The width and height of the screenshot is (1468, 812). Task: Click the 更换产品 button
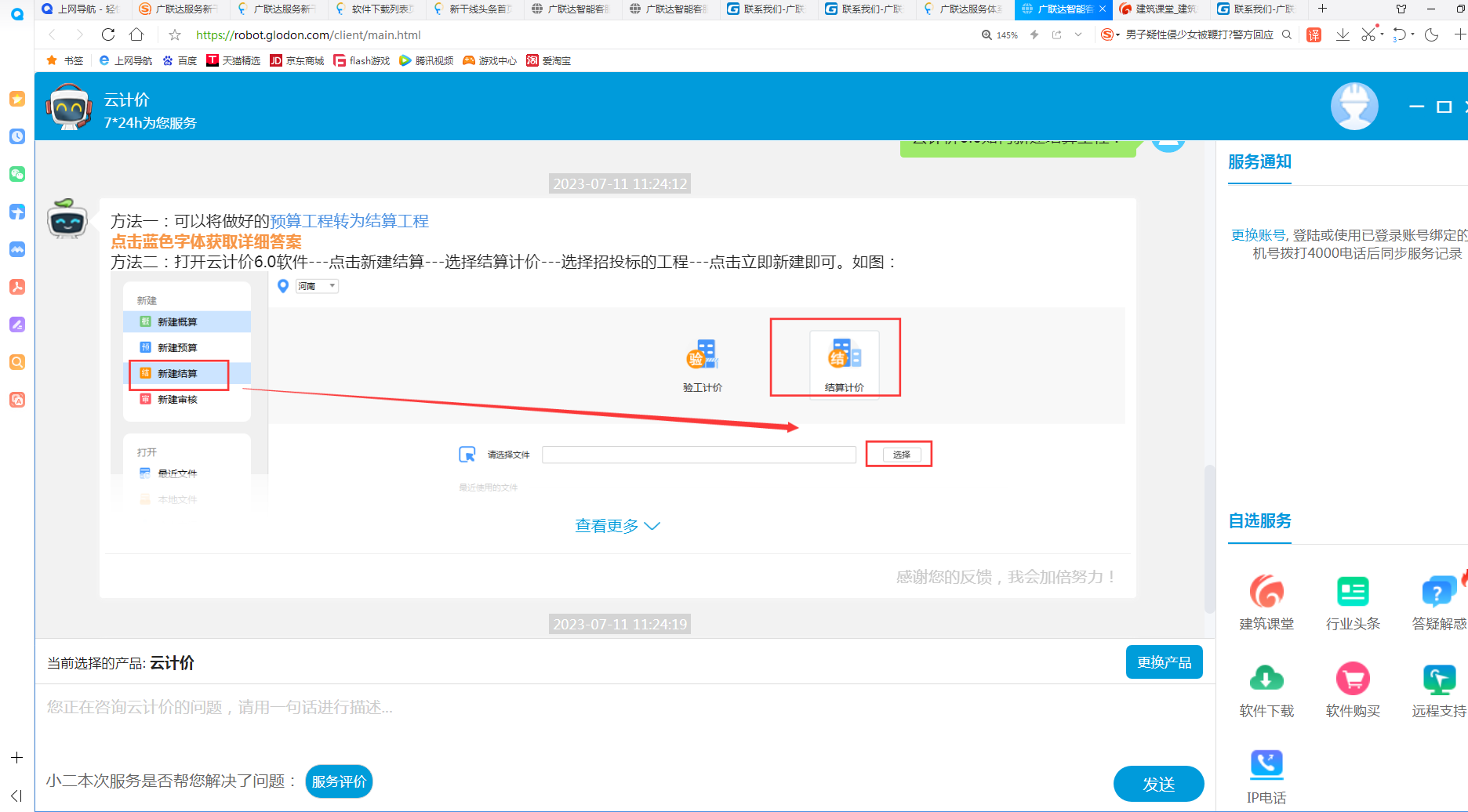click(1164, 662)
